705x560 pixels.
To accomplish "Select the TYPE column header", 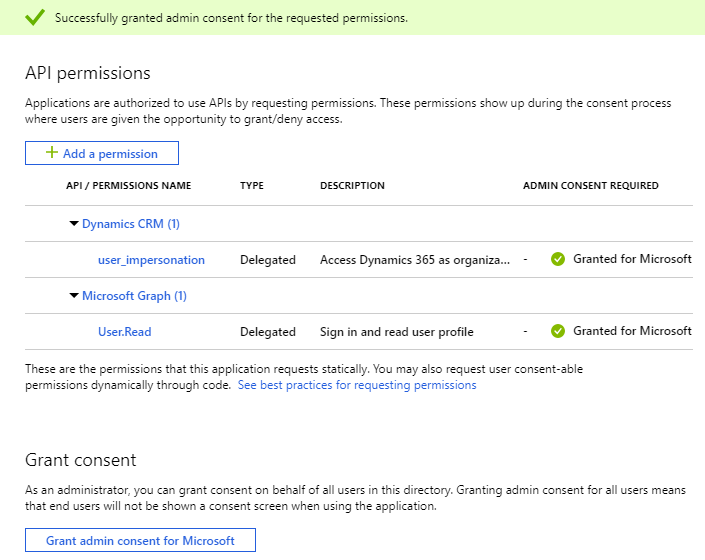I will [x=252, y=186].
